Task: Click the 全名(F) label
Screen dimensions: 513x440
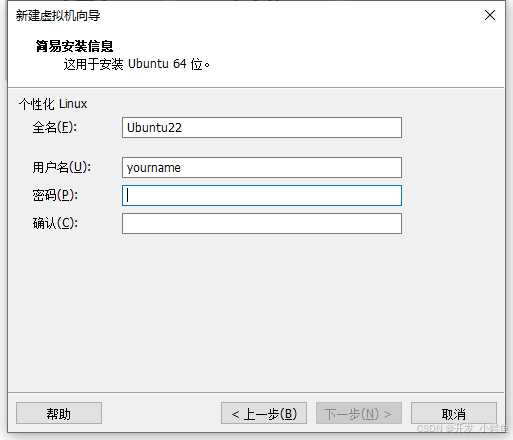Action: (55, 127)
